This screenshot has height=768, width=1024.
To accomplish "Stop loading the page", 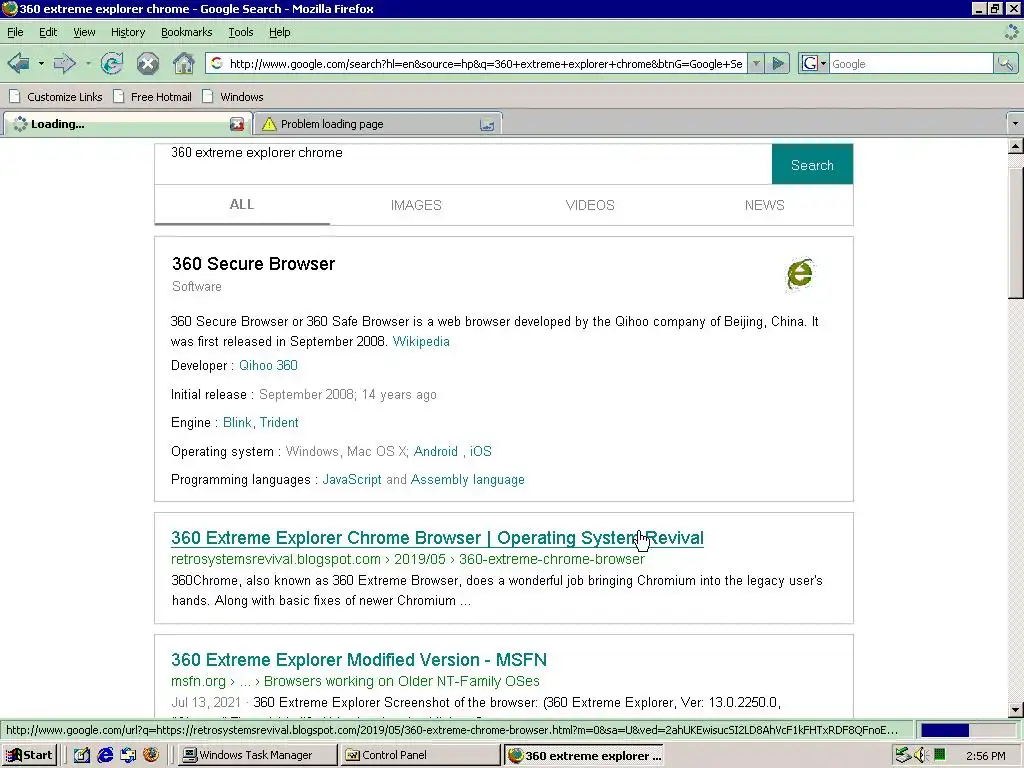I will coord(148,63).
